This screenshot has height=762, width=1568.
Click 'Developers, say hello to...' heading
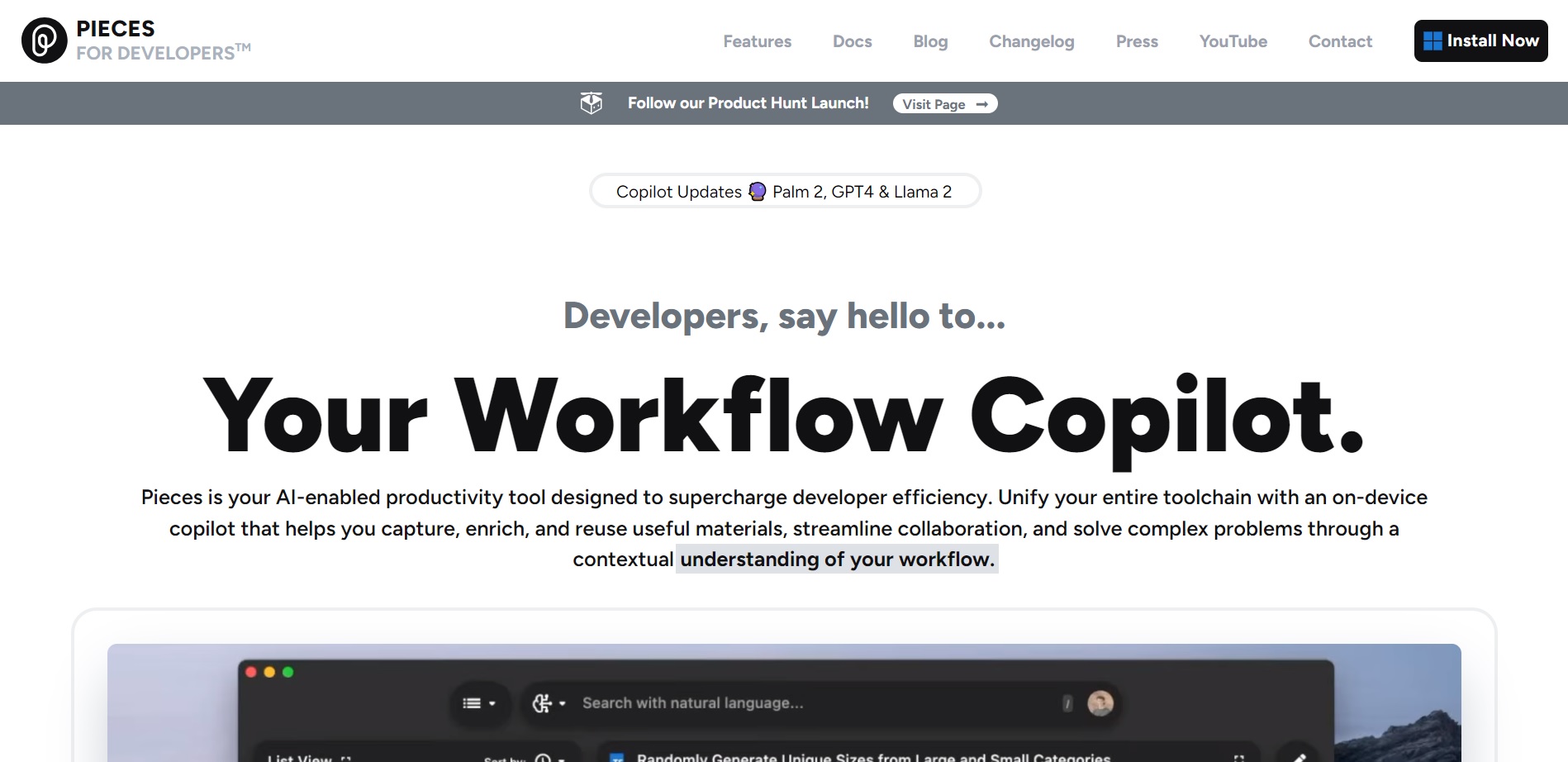[784, 316]
